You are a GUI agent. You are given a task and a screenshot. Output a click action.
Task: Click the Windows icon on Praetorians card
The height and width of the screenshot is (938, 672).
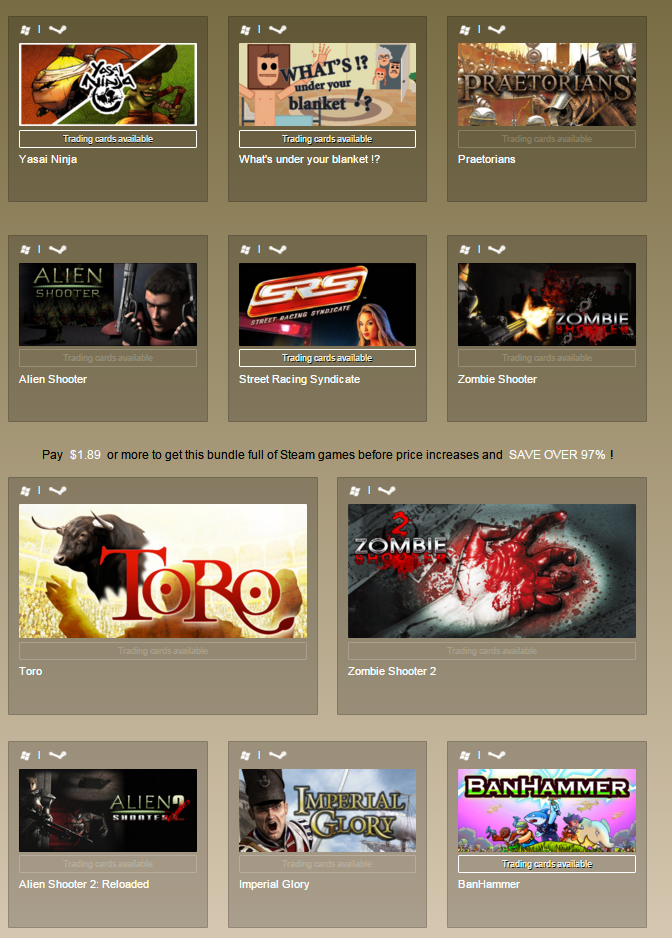pos(464,29)
